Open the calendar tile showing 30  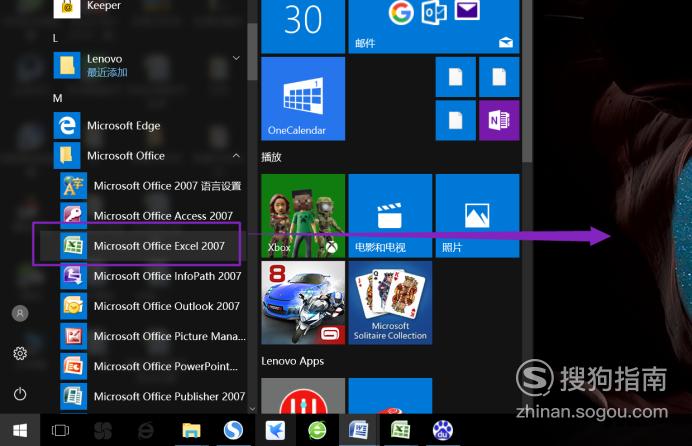(x=303, y=26)
